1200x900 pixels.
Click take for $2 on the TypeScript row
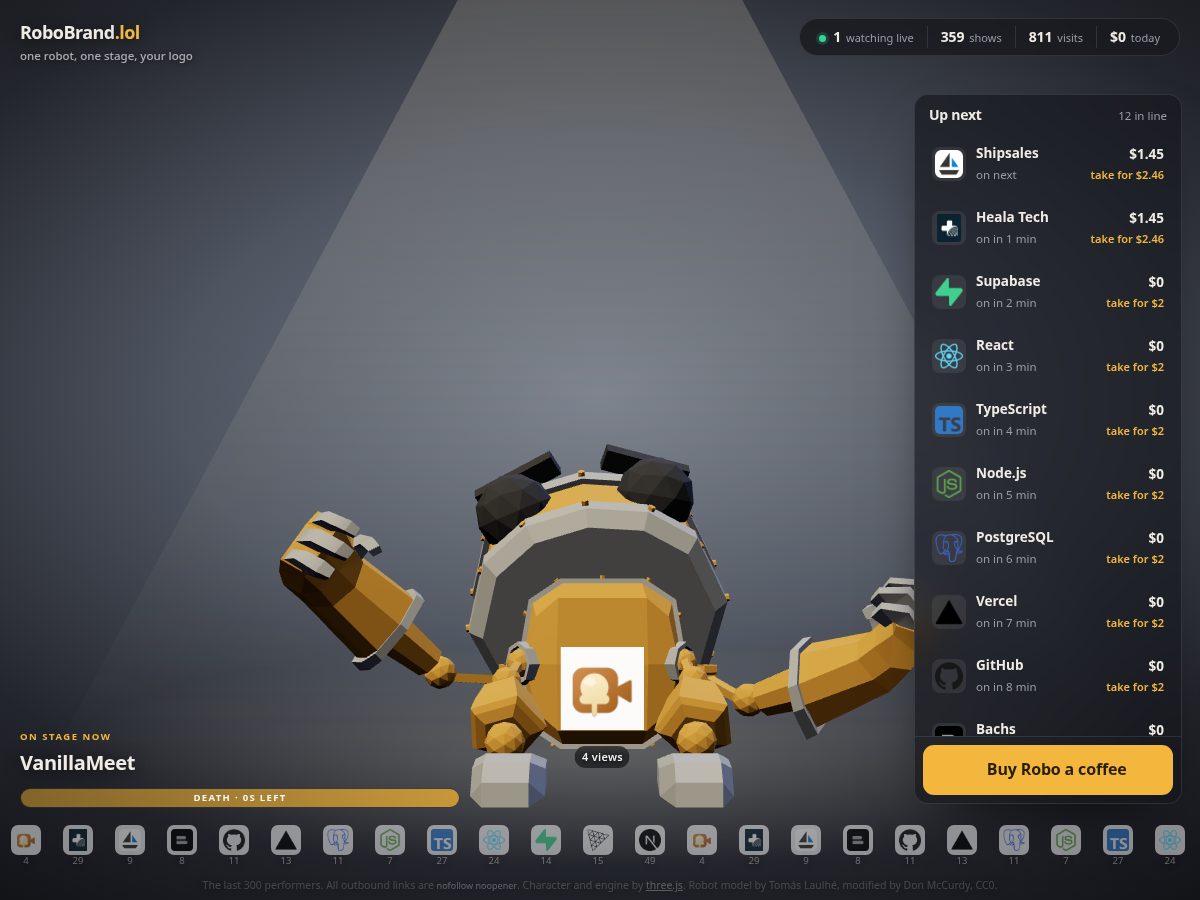pyautogui.click(x=1135, y=431)
